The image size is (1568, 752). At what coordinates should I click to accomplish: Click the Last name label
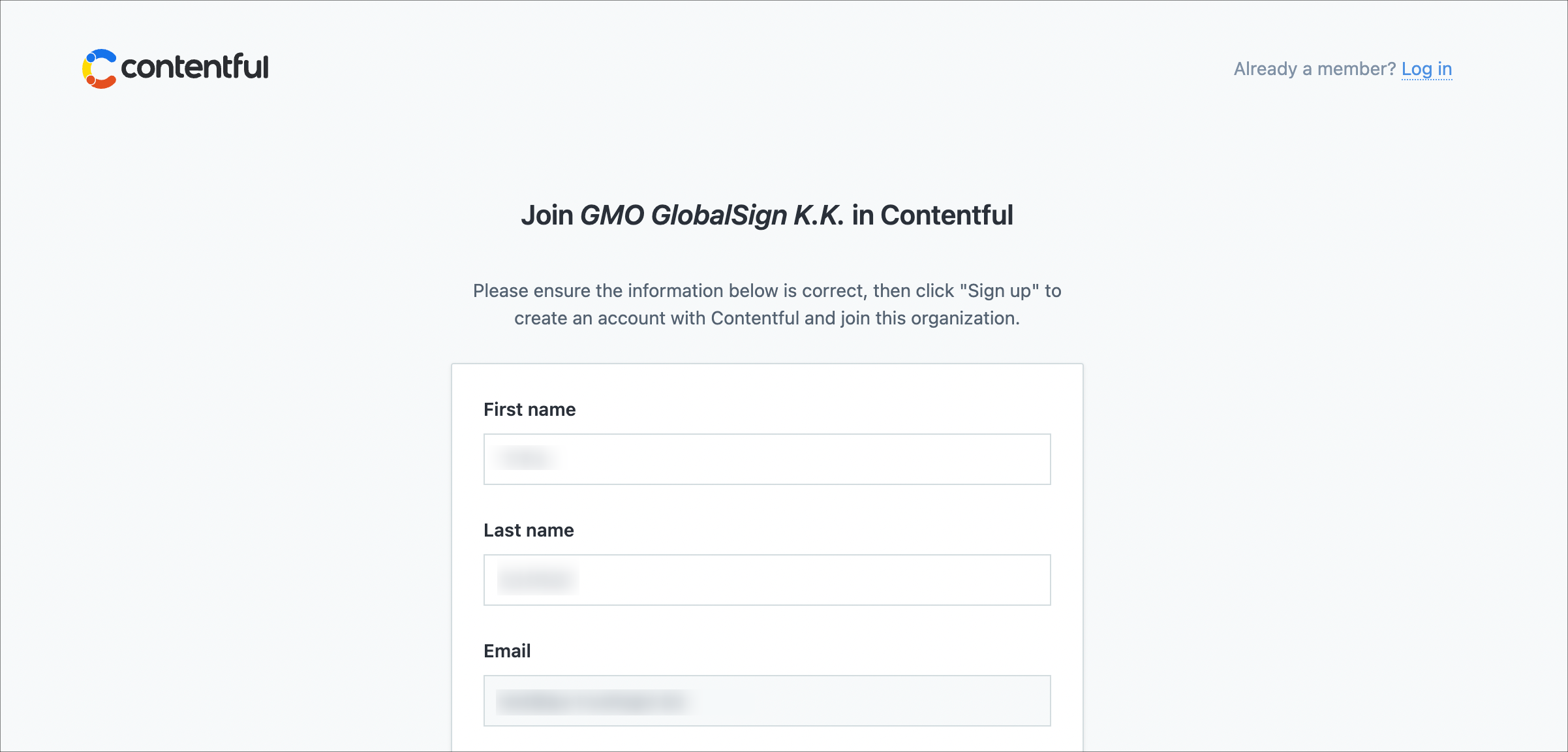tap(529, 530)
